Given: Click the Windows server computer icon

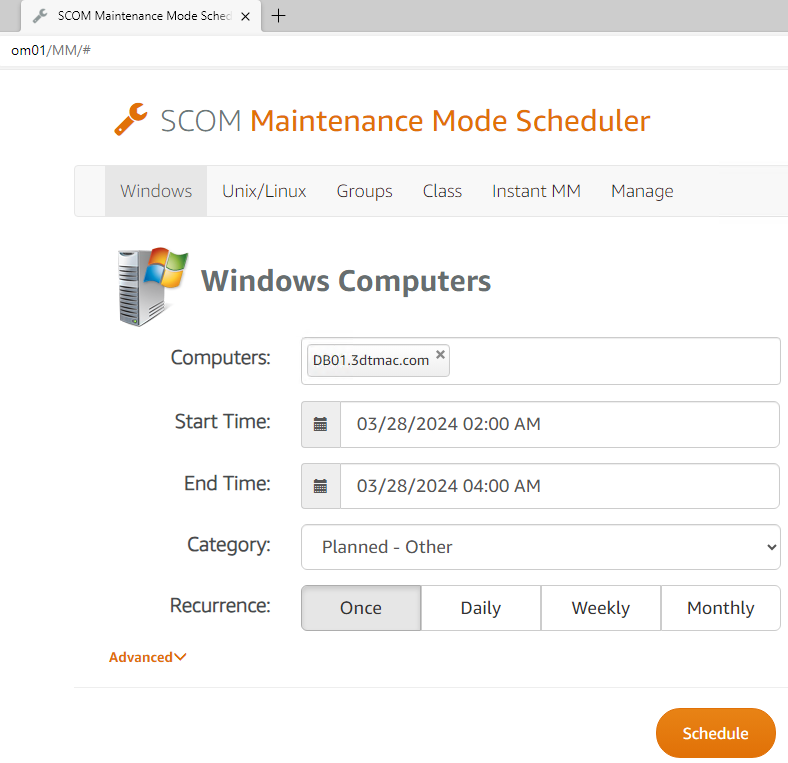Looking at the screenshot, I should click(153, 287).
